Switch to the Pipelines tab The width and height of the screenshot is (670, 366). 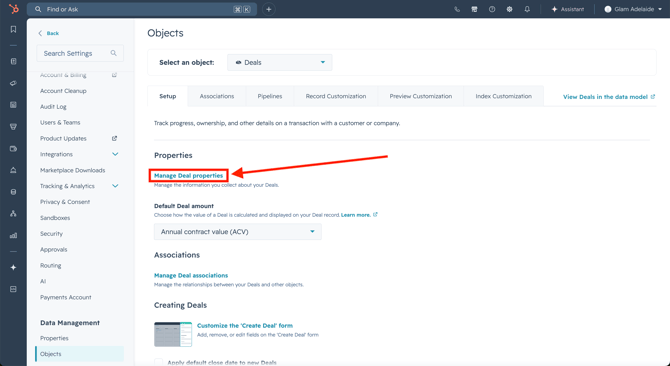pyautogui.click(x=270, y=96)
